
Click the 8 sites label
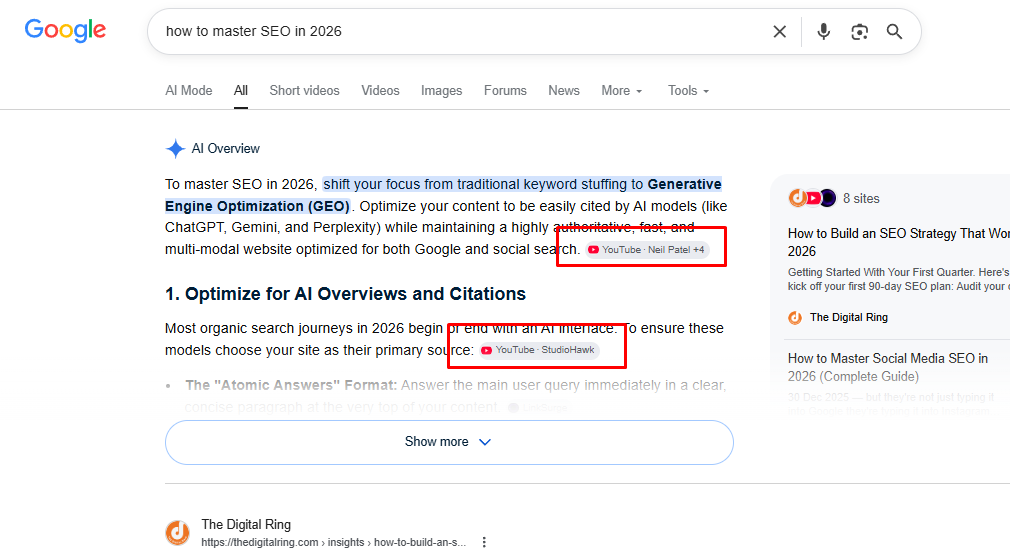tap(861, 198)
